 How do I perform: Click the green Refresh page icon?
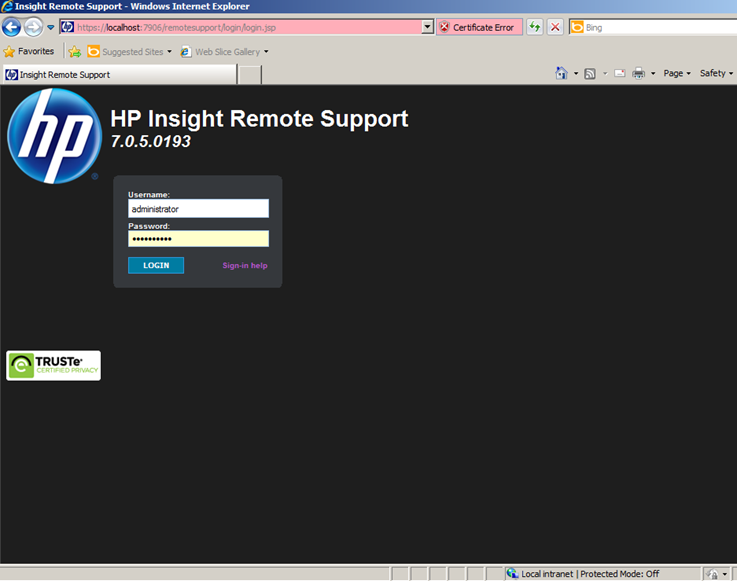[534, 27]
